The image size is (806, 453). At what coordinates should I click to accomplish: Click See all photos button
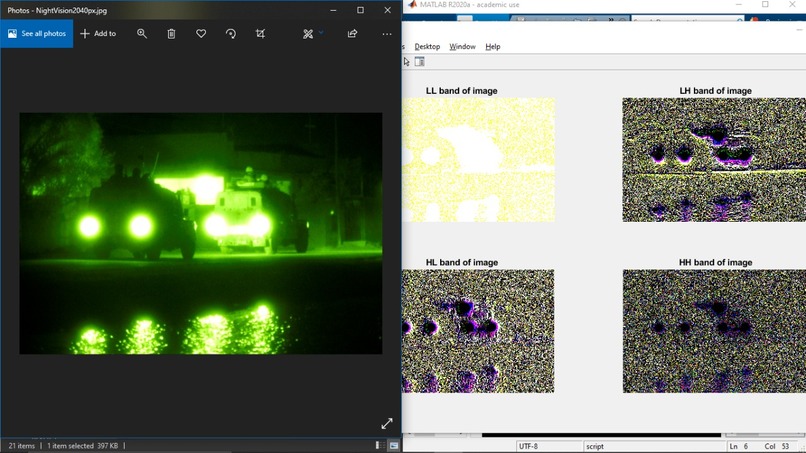click(x=36, y=33)
